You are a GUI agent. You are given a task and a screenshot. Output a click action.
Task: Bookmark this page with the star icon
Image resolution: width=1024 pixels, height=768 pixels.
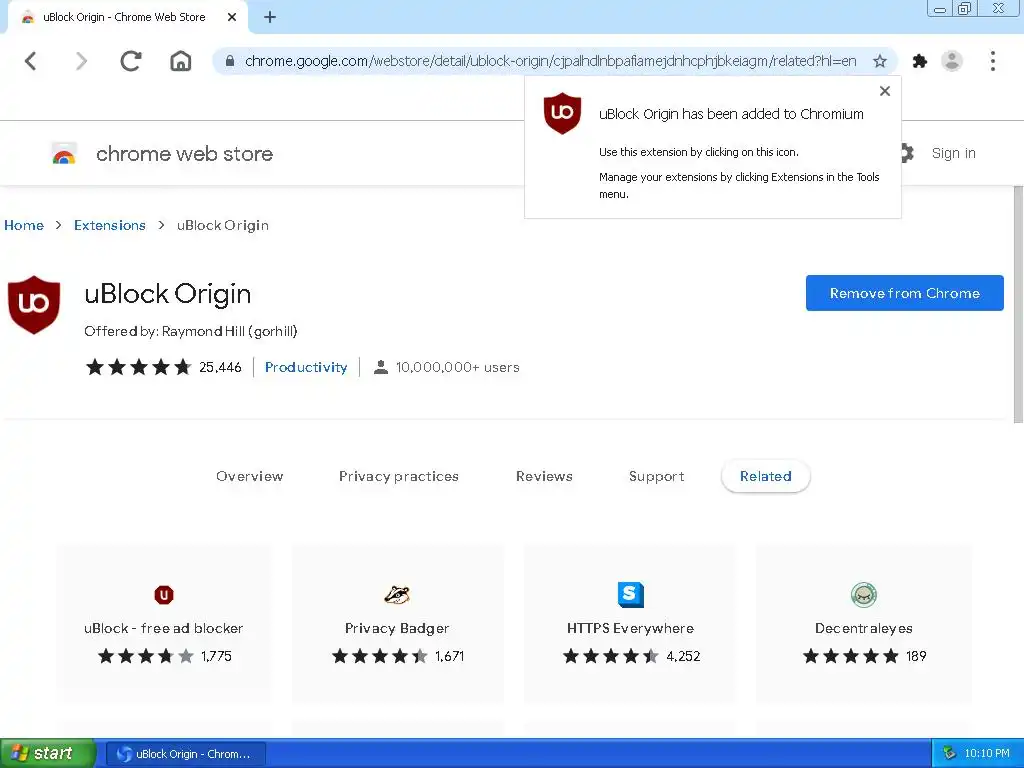pyautogui.click(x=880, y=61)
